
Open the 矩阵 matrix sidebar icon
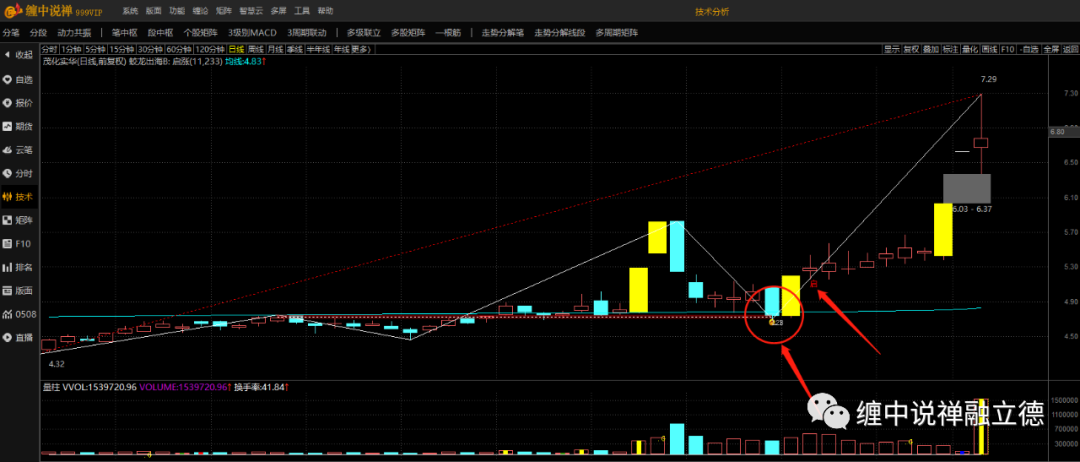[x=17, y=220]
